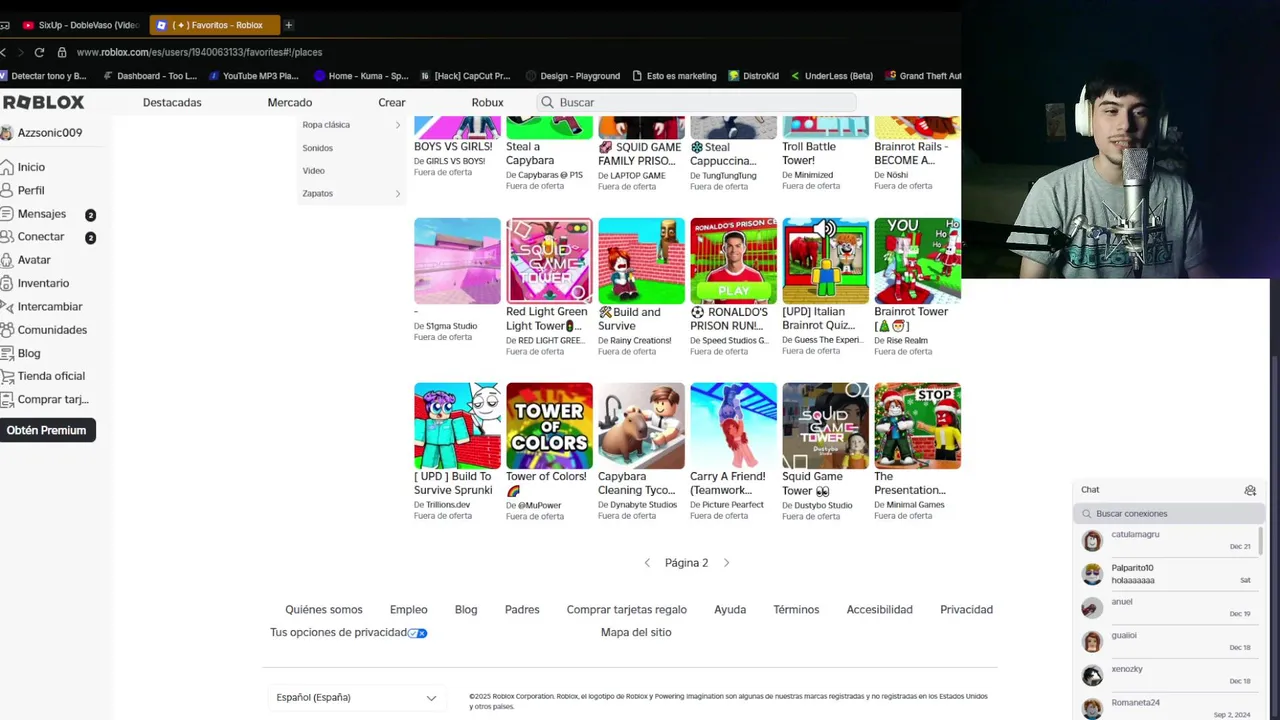Open the Mensajes sidebar icon

point(7,214)
